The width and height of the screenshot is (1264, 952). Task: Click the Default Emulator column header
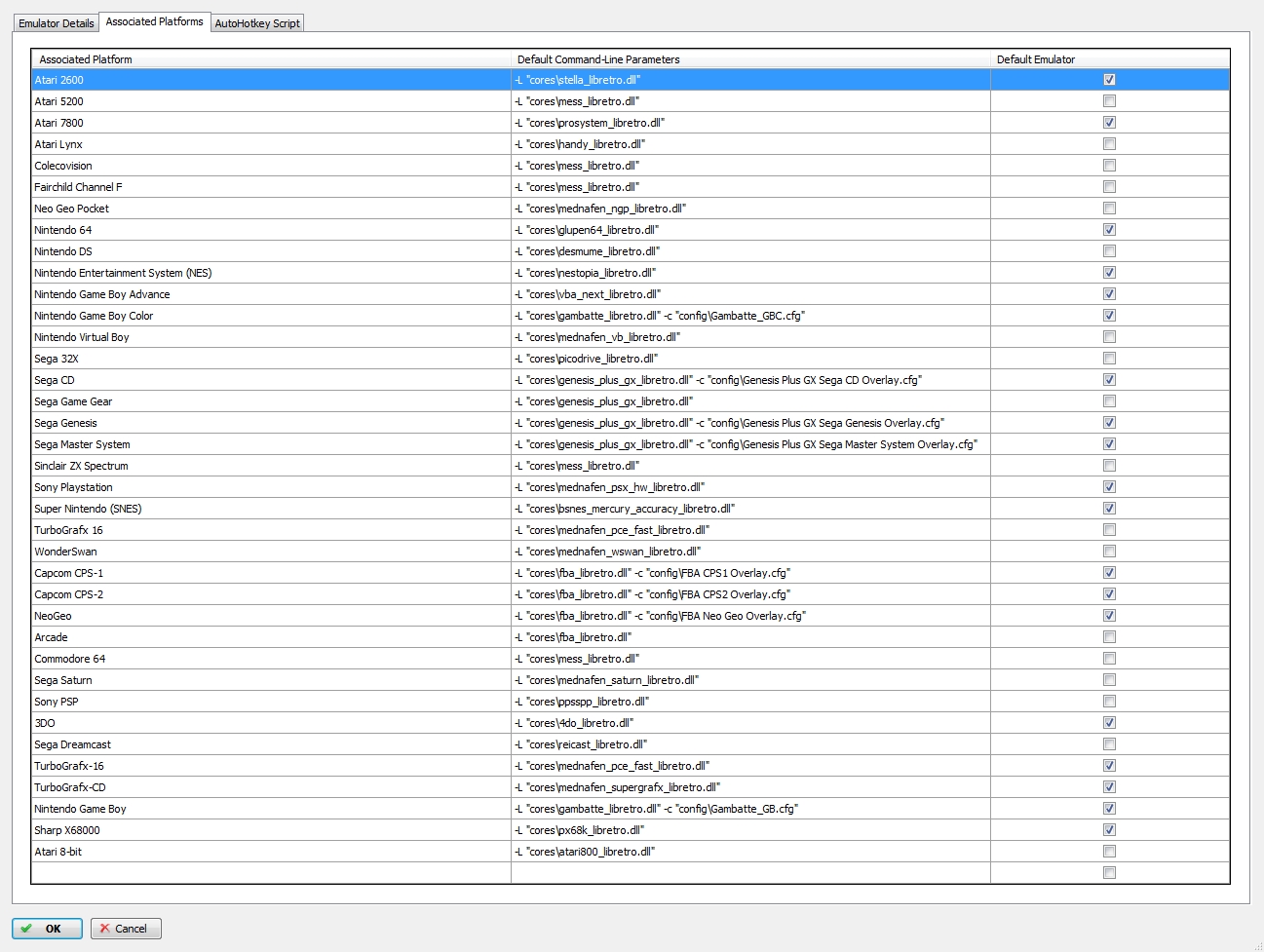tap(1110, 59)
